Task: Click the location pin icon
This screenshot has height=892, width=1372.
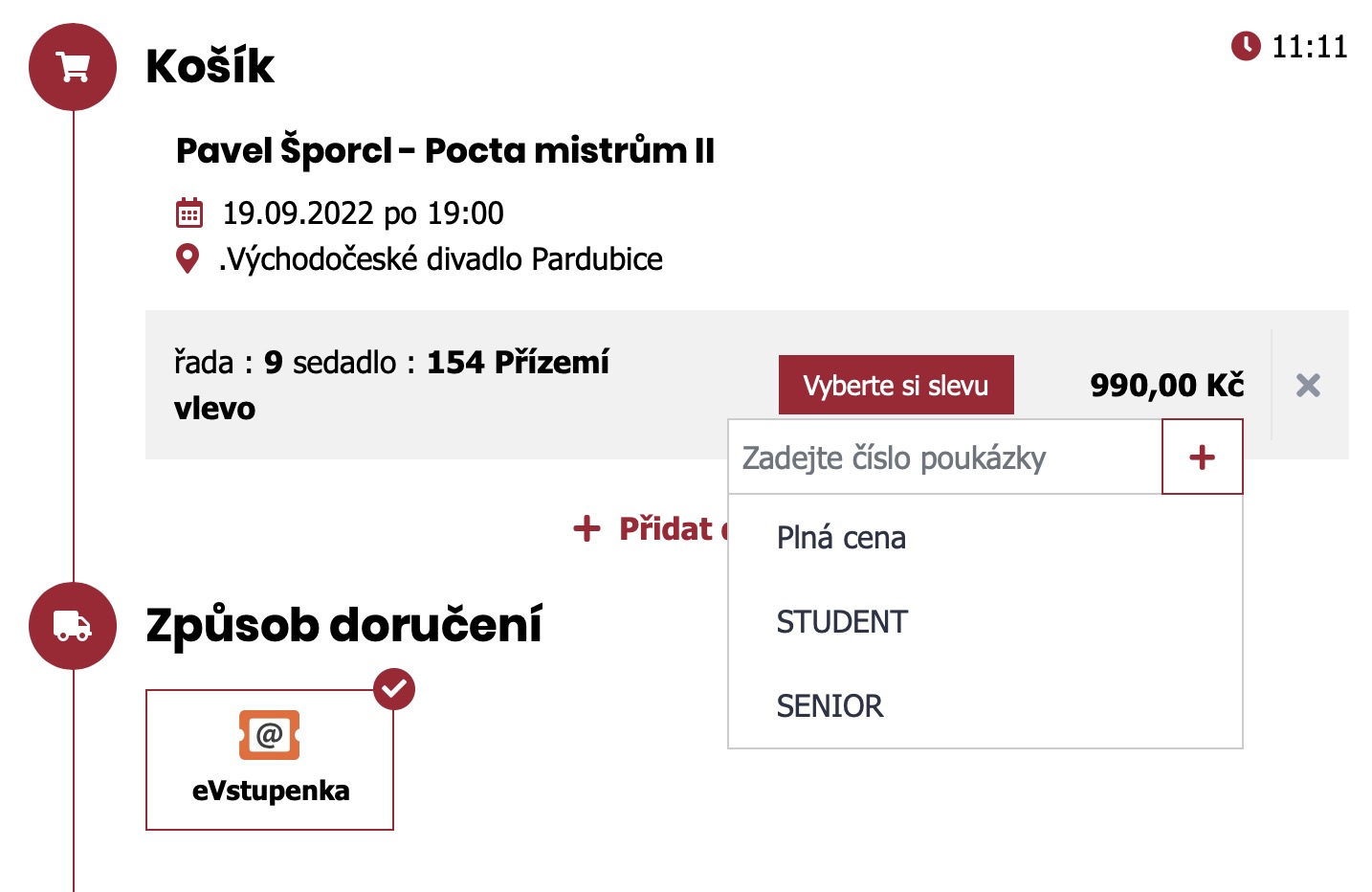Action: coord(188,258)
